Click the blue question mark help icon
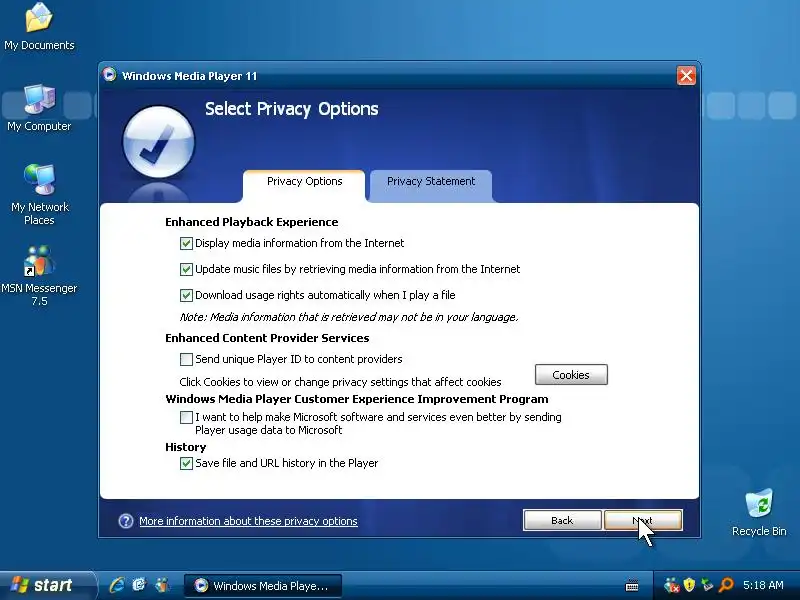Image resolution: width=800 pixels, height=600 pixels. pyautogui.click(x=126, y=521)
